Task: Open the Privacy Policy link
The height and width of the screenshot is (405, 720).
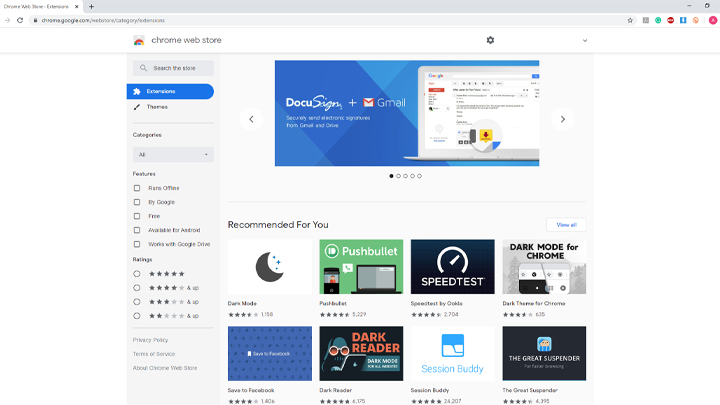Action: pos(151,340)
